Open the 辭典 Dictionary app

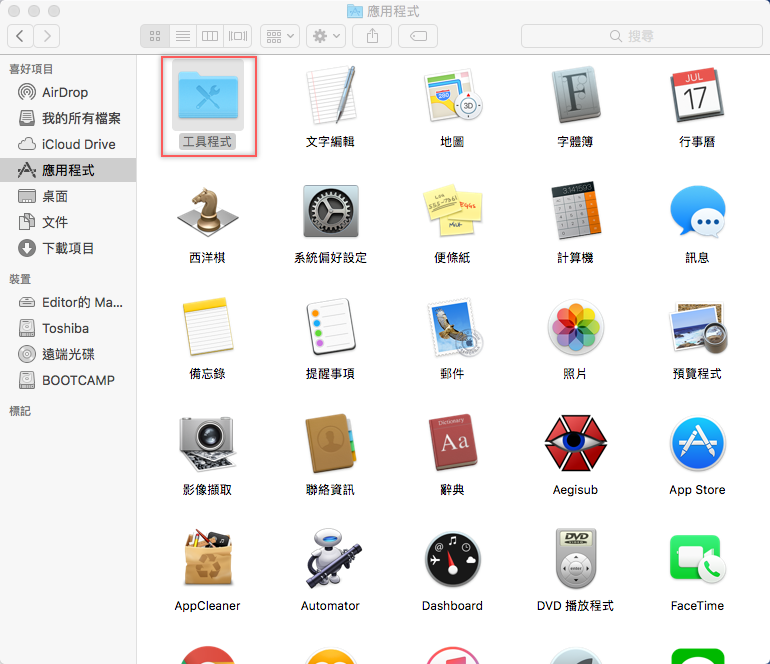pos(454,443)
